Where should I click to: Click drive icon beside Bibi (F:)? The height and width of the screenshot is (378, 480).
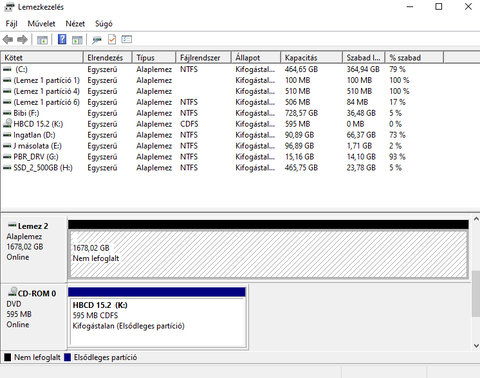coord(7,113)
